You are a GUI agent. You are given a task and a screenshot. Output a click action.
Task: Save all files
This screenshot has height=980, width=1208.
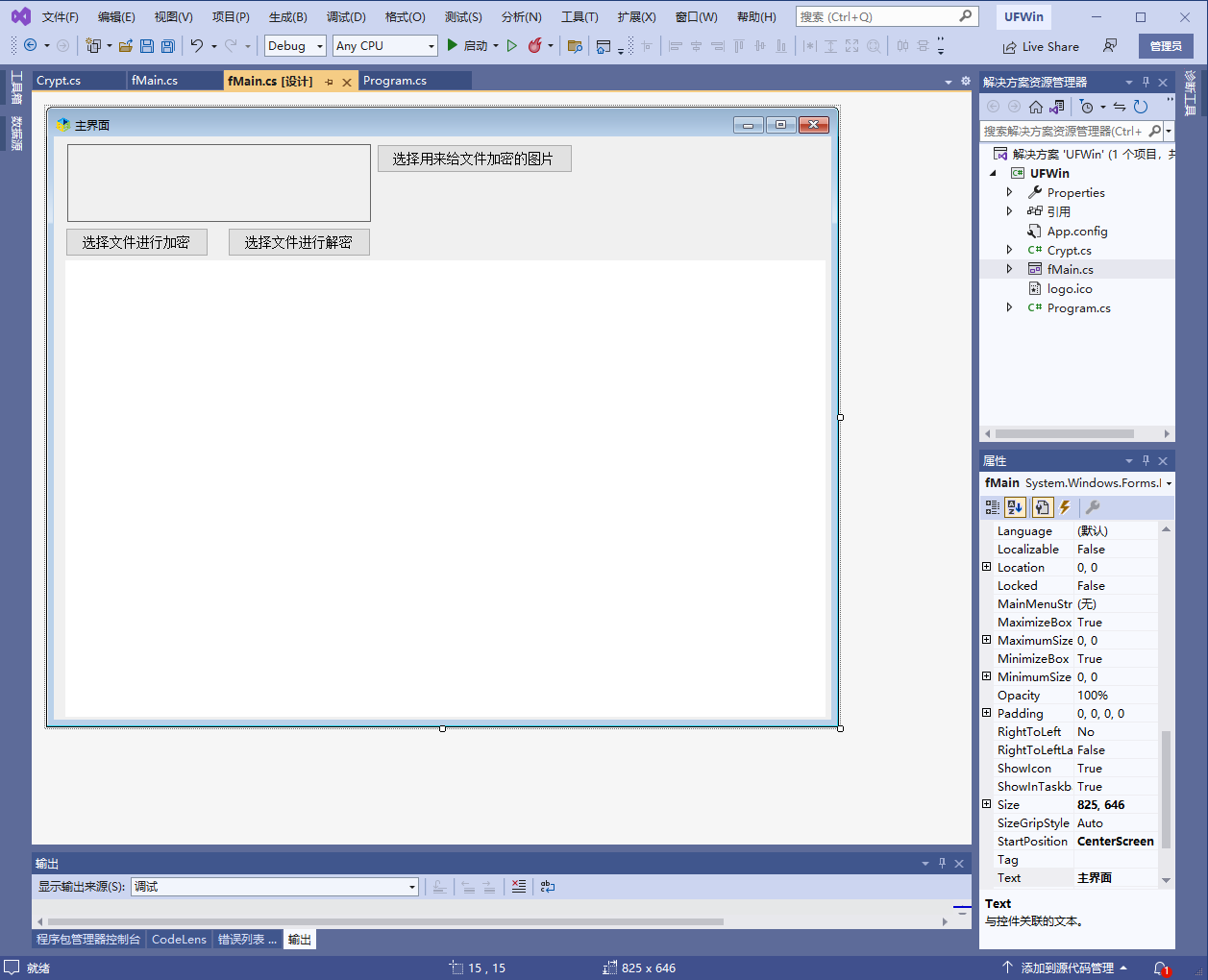point(168,45)
